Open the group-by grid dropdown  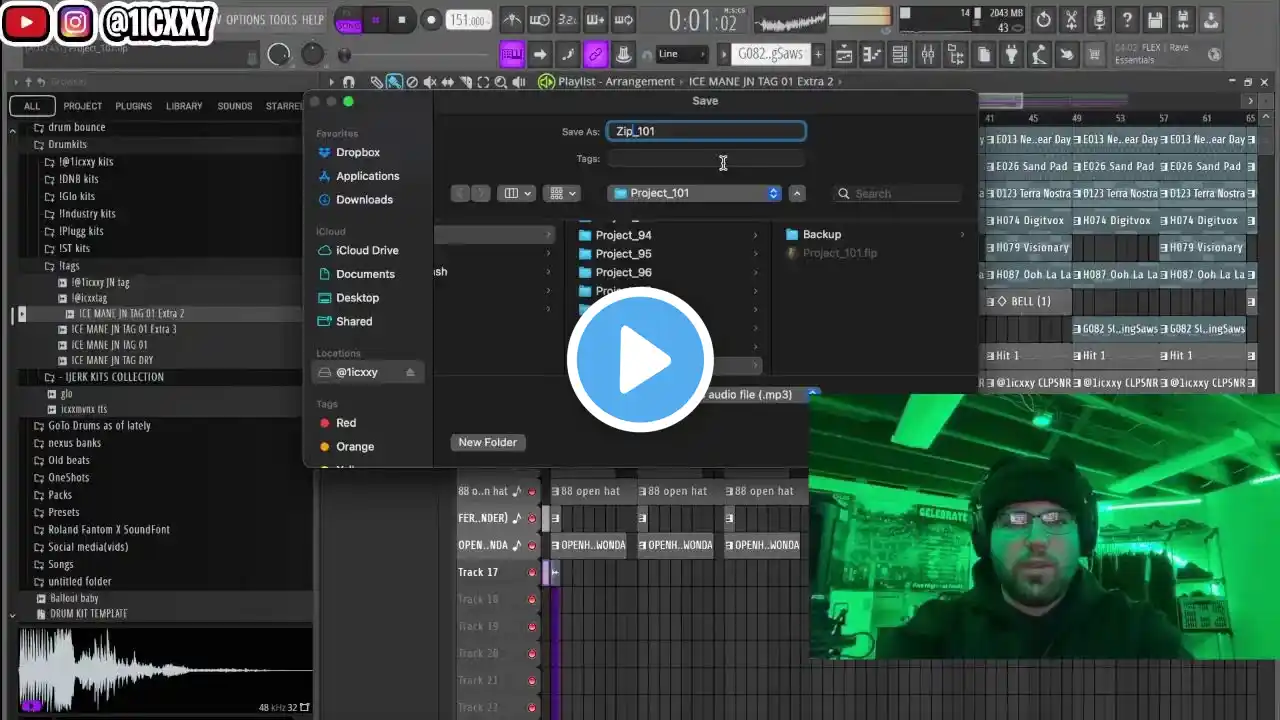[561, 193]
